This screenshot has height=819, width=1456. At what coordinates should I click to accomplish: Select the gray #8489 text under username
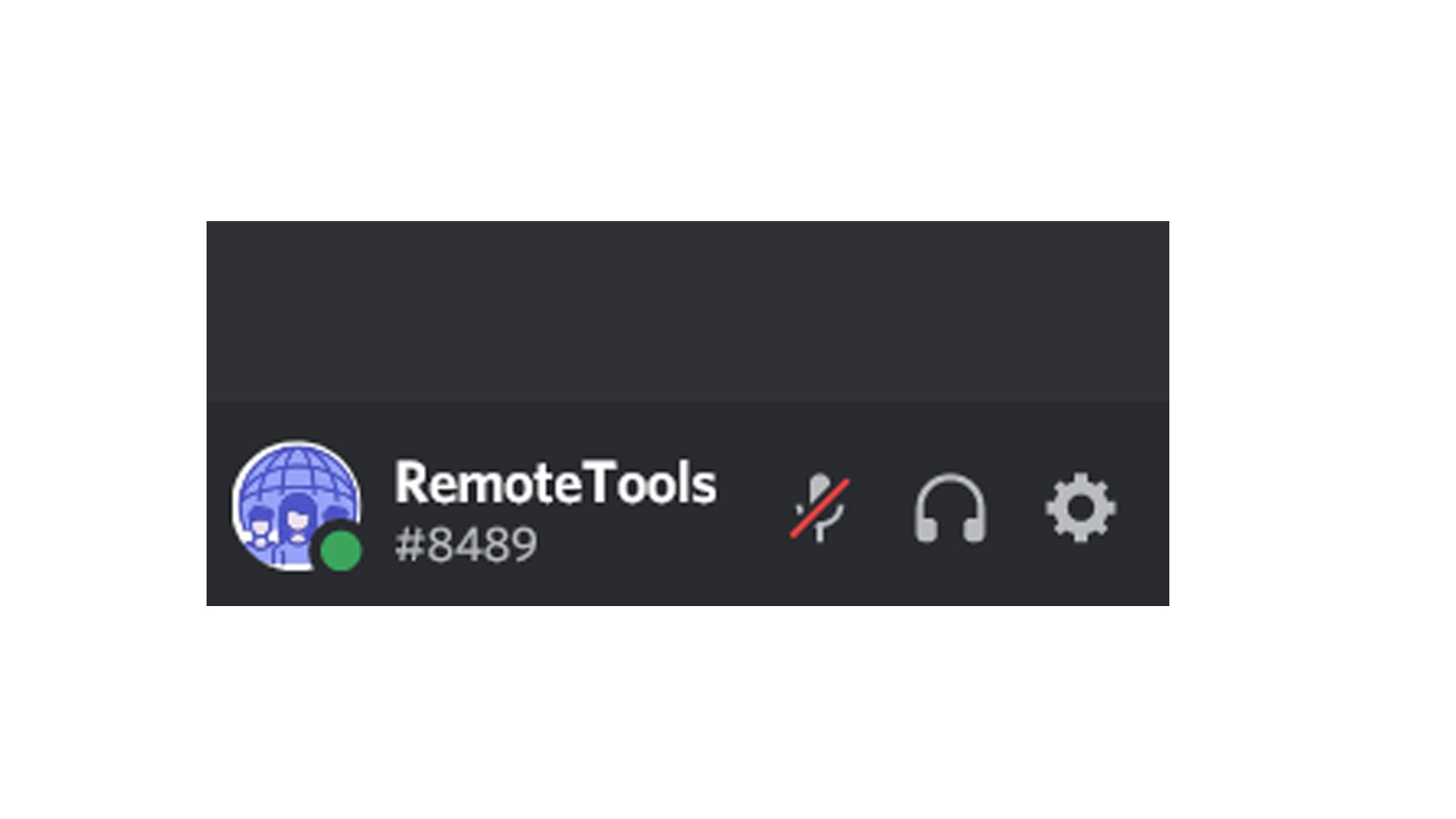tap(465, 545)
